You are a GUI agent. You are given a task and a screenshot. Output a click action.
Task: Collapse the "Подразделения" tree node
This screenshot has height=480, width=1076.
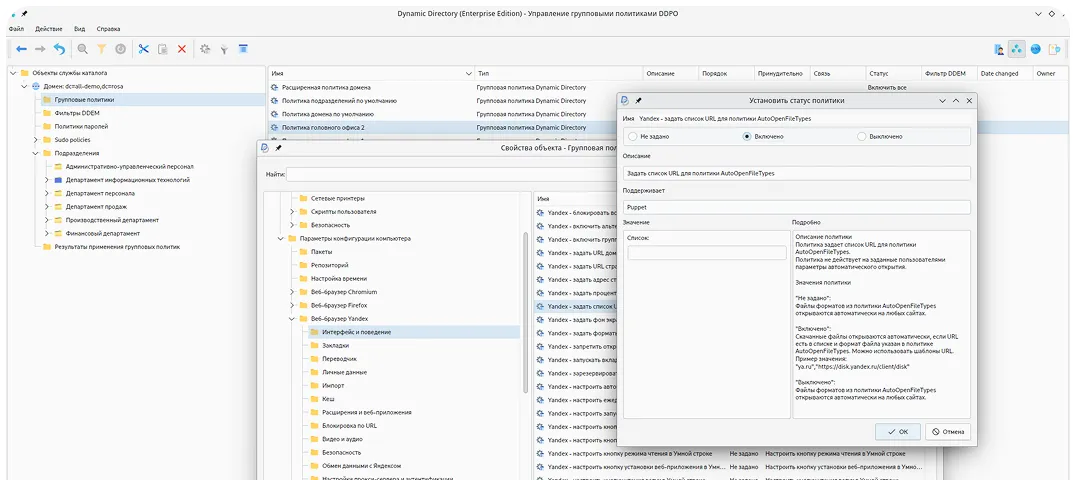[35, 153]
